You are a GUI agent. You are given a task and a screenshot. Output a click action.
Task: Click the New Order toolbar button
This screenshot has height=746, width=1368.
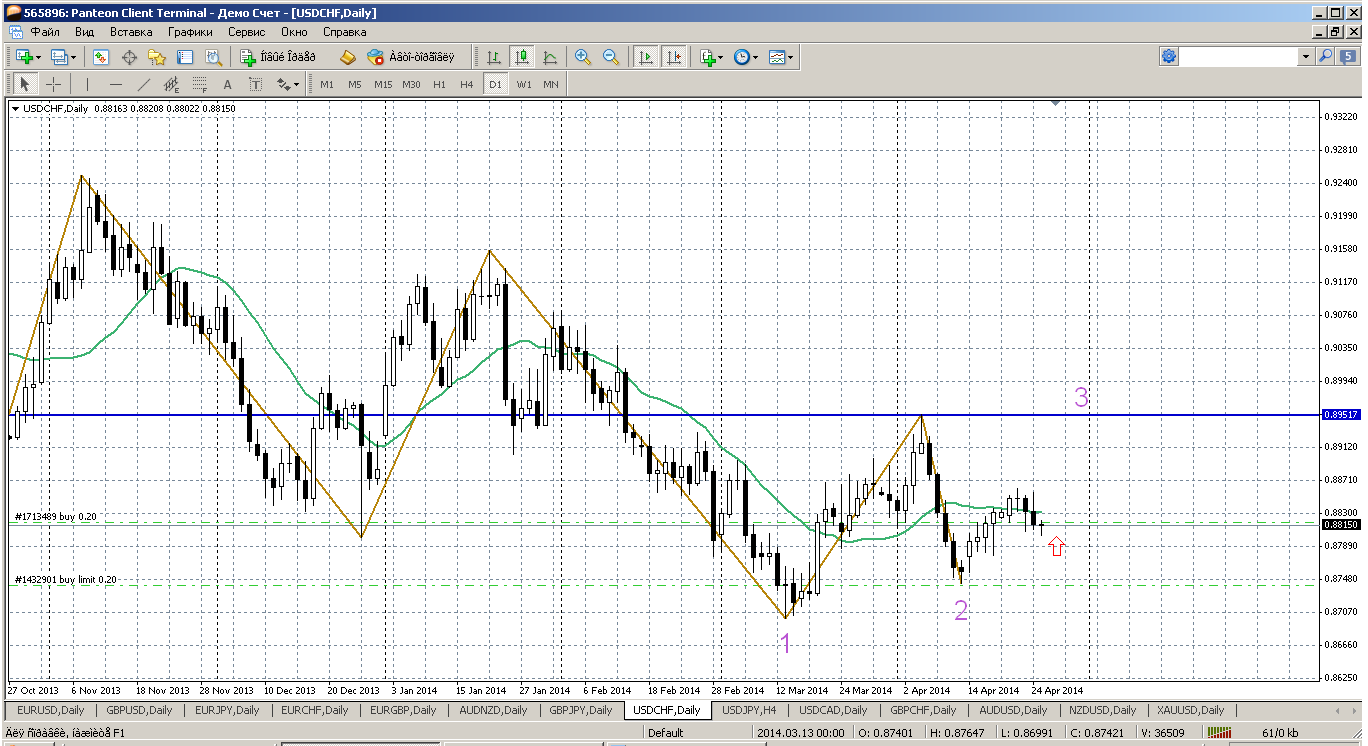coord(277,57)
